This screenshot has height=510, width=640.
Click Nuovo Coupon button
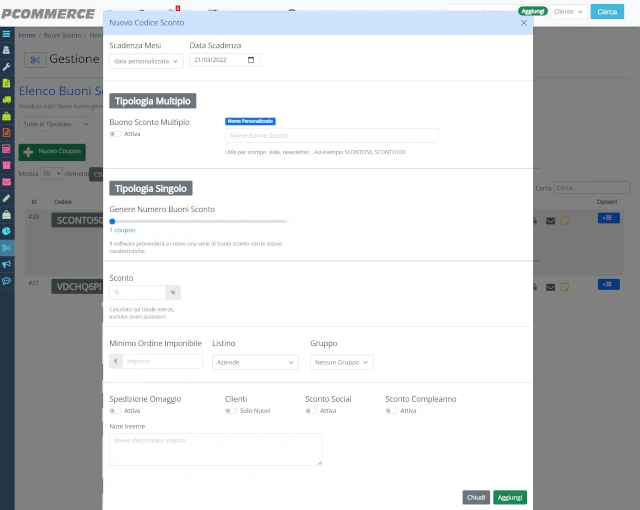pyautogui.click(x=52, y=152)
